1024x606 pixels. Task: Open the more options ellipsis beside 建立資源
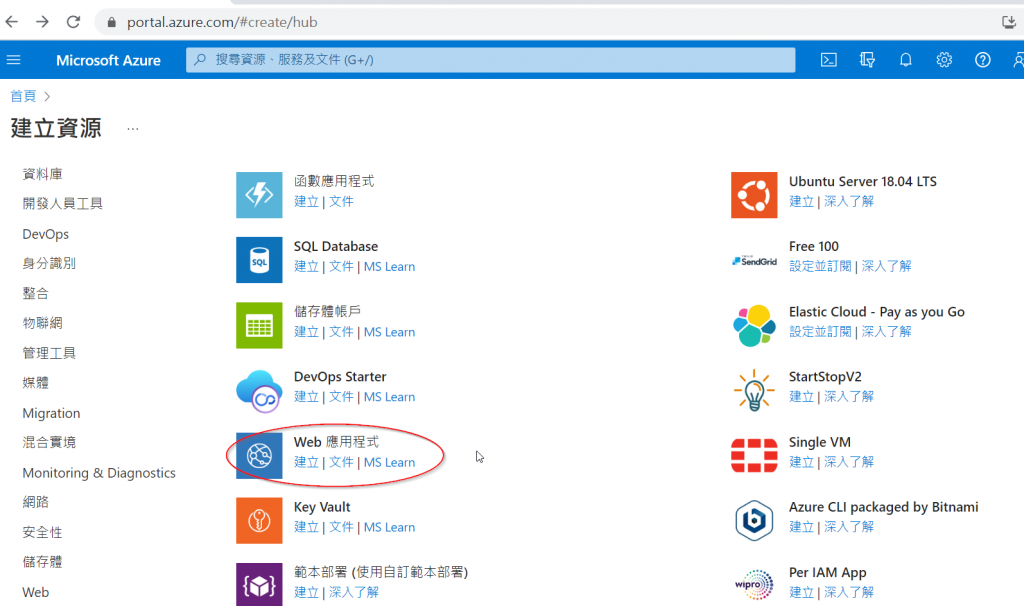click(x=133, y=129)
